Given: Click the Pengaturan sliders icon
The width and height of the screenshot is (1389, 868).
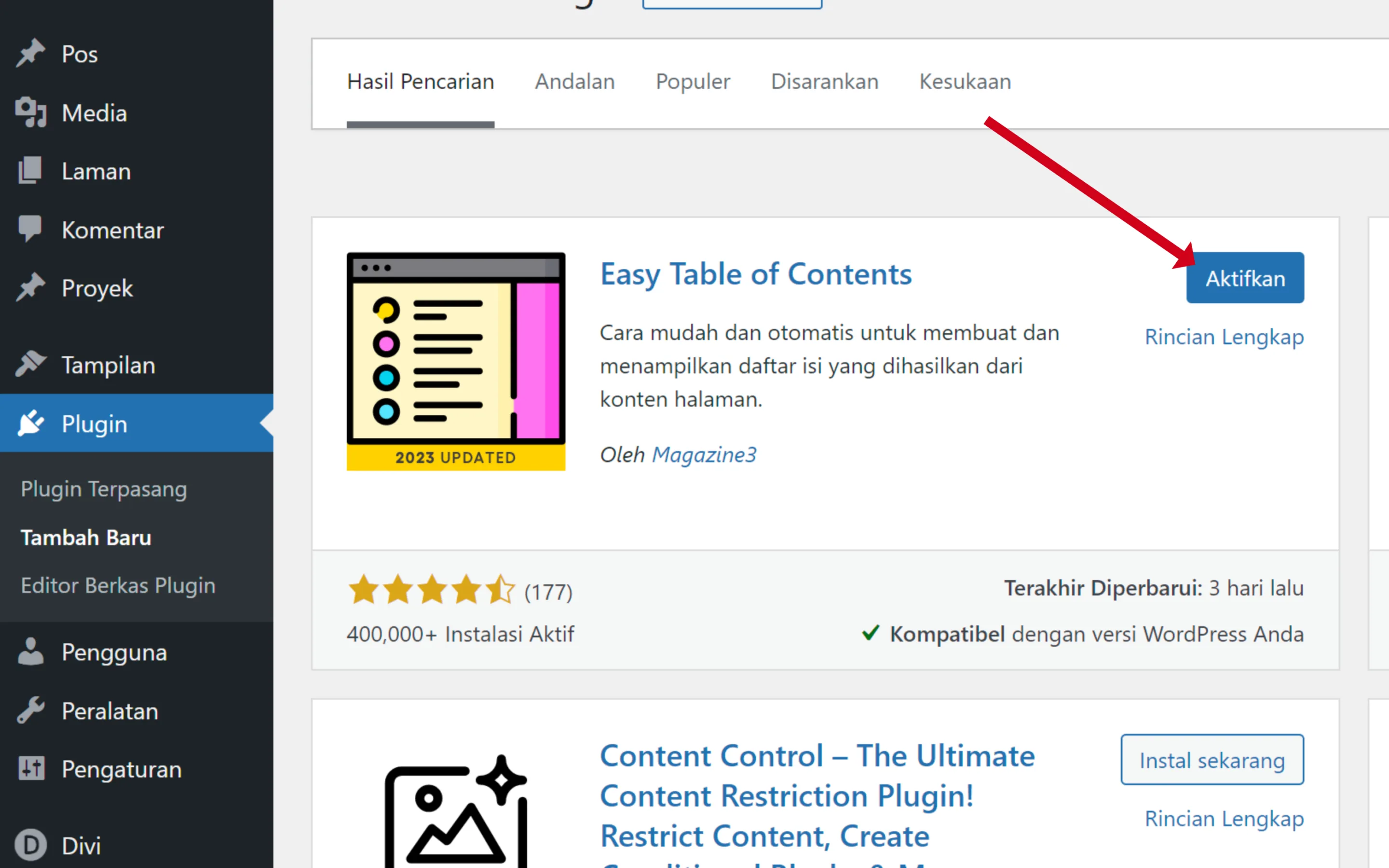Looking at the screenshot, I should (31, 769).
